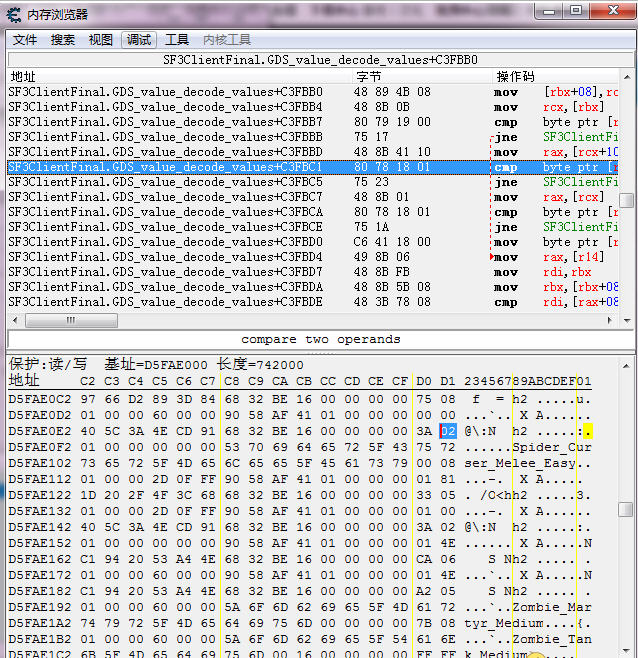Image resolution: width=638 pixels, height=658 pixels.
Task: Click the 'compare two operands' description bar
Action: point(321,339)
